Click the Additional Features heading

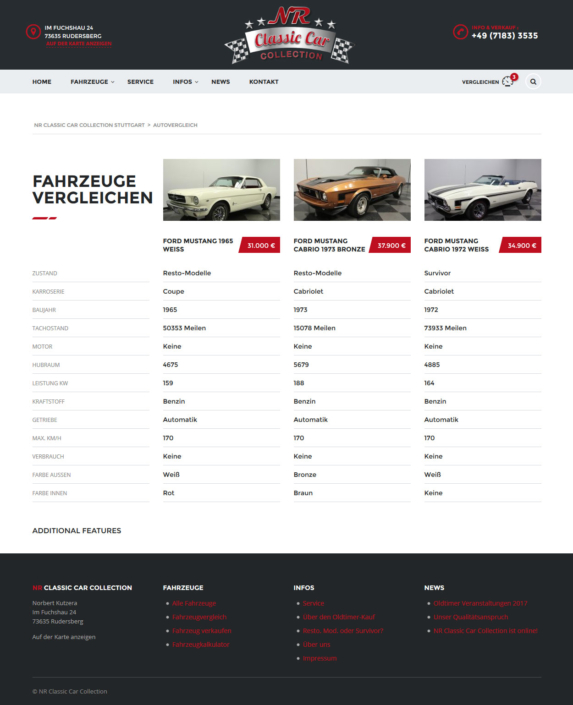coord(77,531)
